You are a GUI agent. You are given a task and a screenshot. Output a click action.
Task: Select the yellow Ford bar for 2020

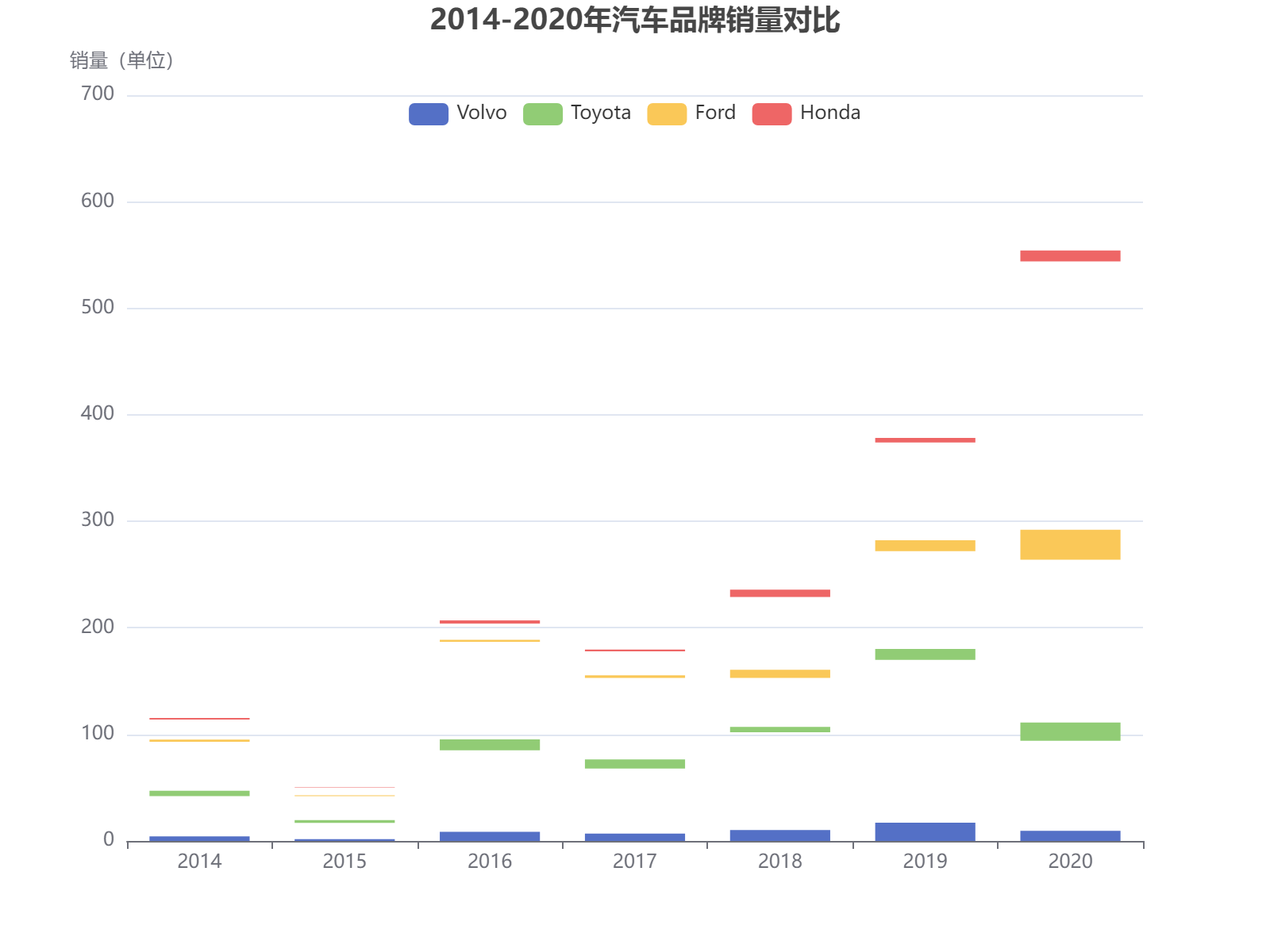[1070, 543]
